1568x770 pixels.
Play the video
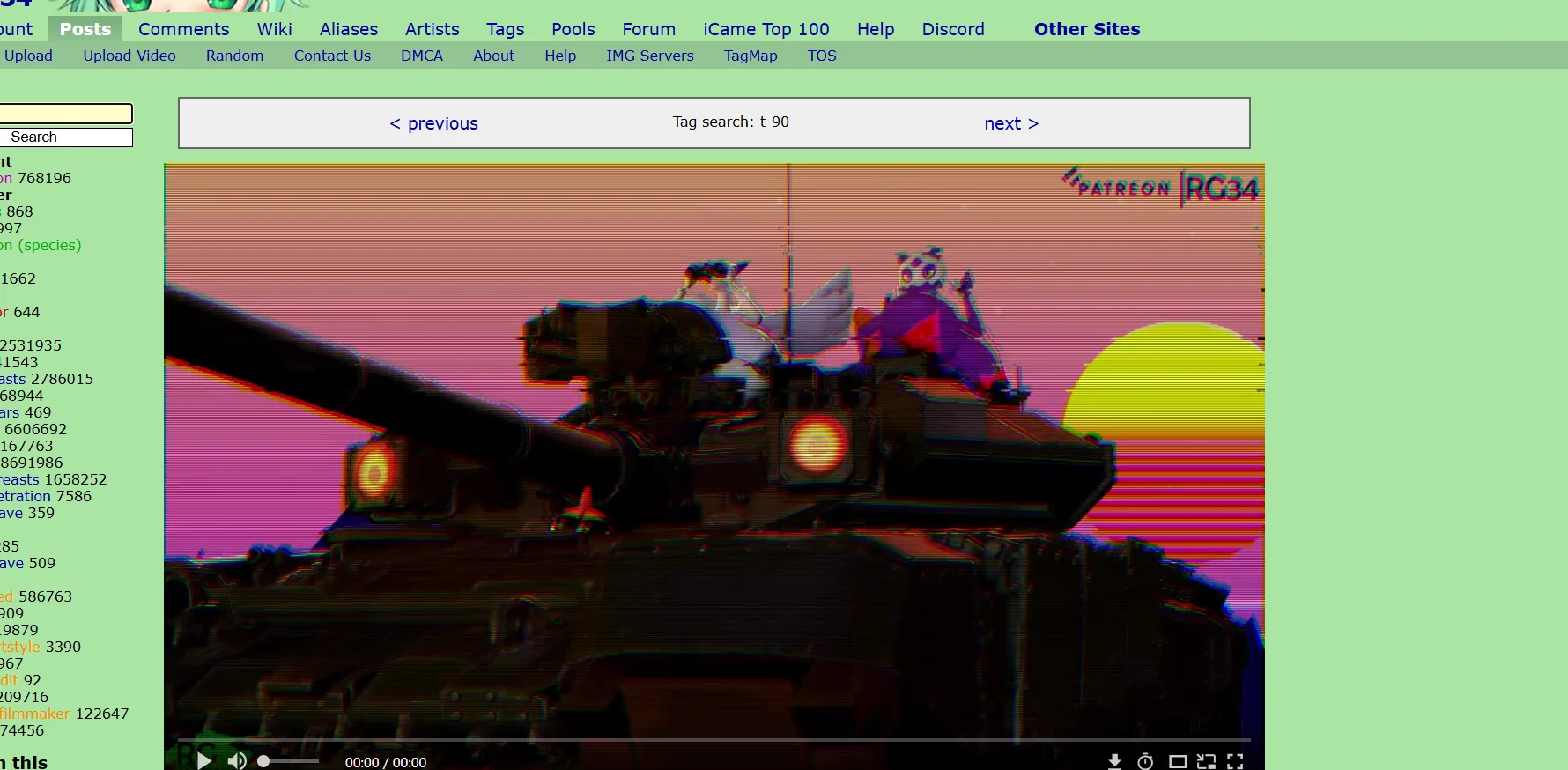click(204, 761)
